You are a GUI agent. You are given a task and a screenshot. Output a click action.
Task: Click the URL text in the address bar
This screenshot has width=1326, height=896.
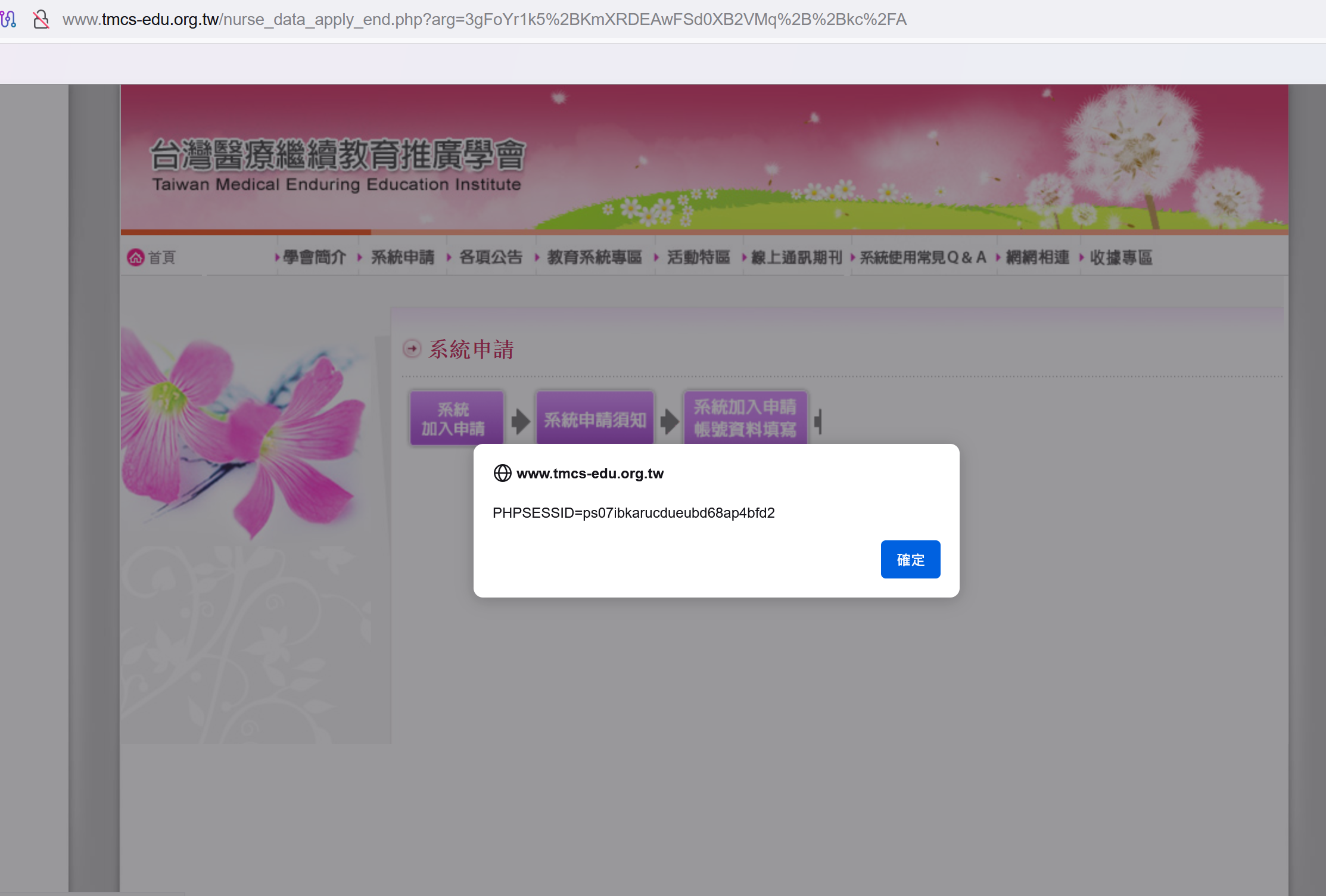pos(484,20)
